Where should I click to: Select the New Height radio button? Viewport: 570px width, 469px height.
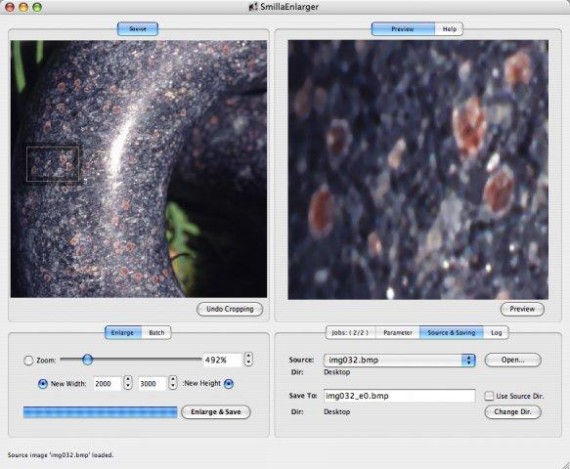(x=229, y=384)
